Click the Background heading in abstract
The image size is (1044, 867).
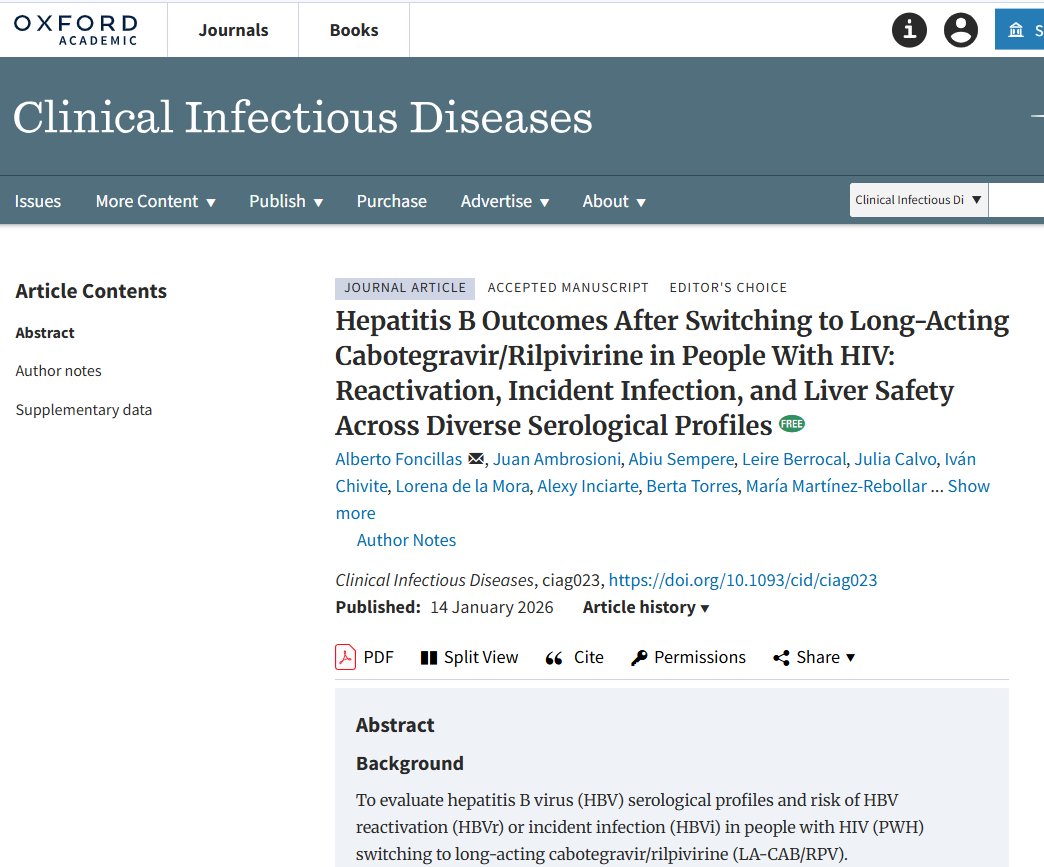coord(409,763)
